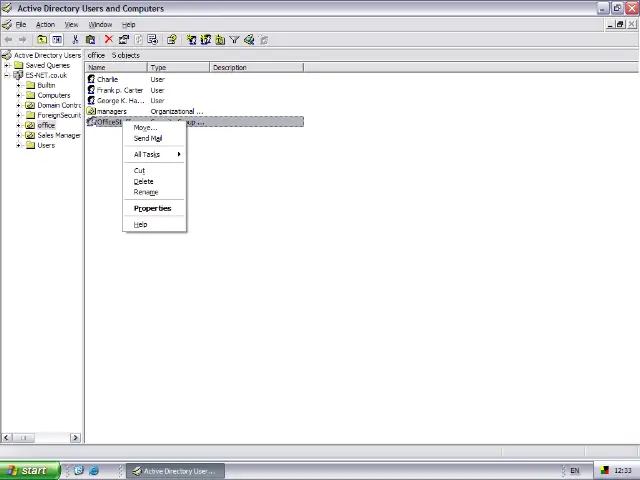Image resolution: width=640 pixels, height=480 pixels.
Task: Open Properties via the toolbar icon
Action: [123, 40]
